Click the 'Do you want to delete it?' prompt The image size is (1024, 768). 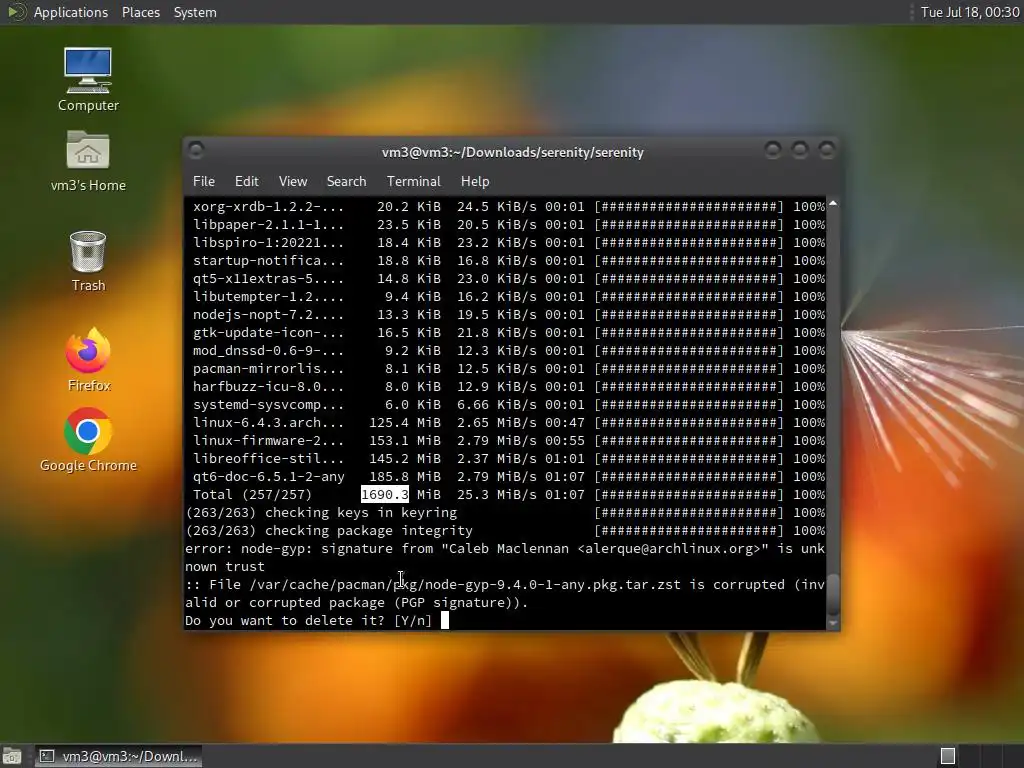(308, 620)
